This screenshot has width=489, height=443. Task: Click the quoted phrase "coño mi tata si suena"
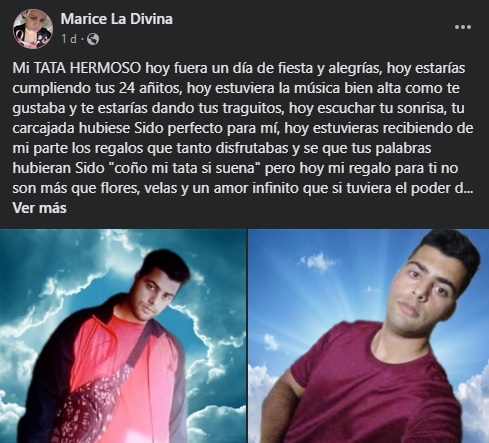click(184, 168)
